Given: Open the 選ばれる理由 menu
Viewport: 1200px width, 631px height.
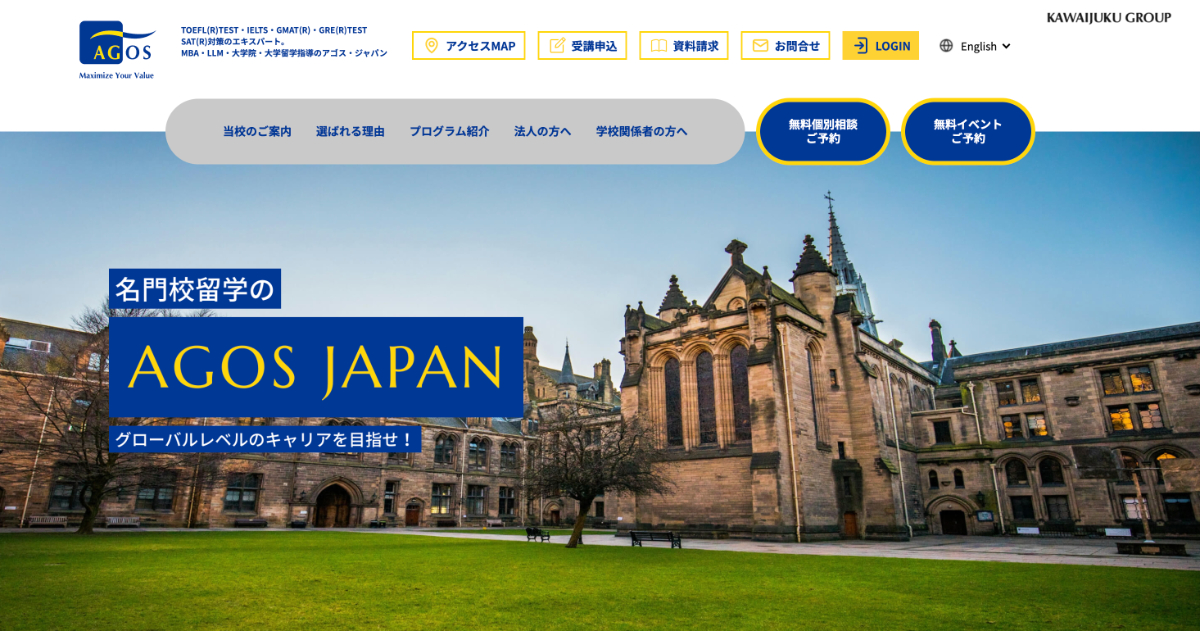Looking at the screenshot, I should point(350,131).
